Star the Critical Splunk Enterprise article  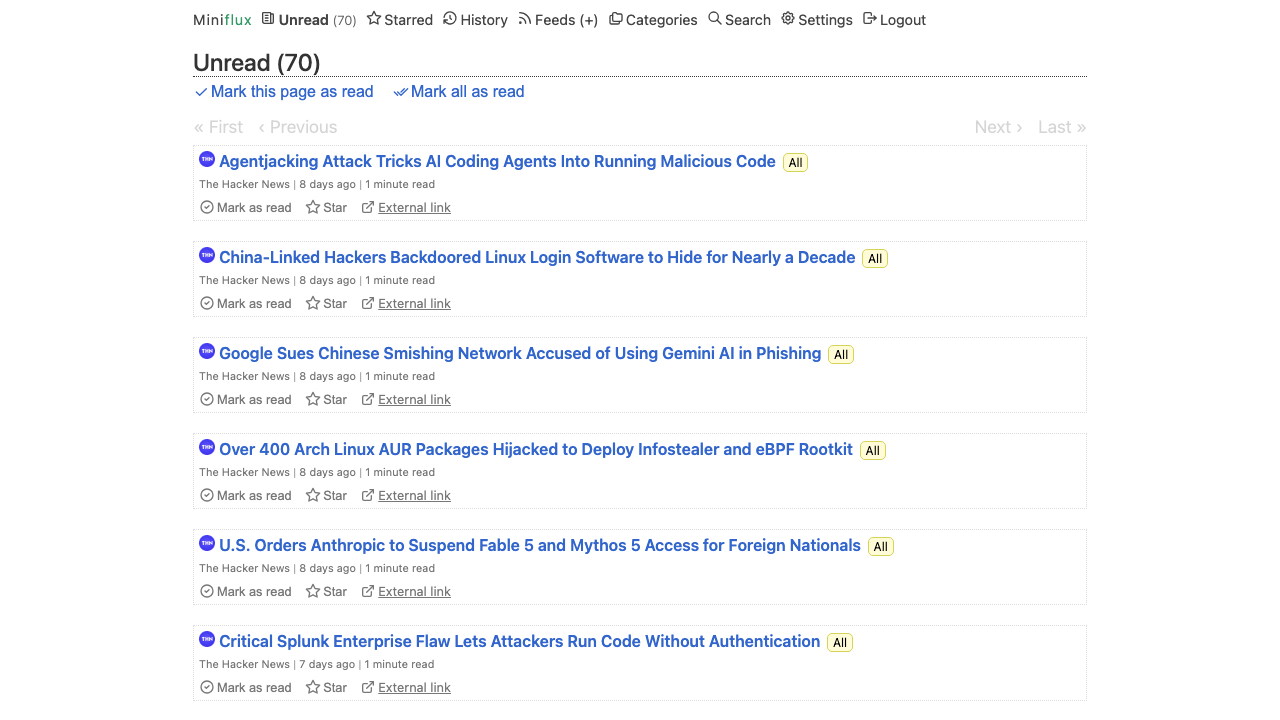[x=327, y=688]
